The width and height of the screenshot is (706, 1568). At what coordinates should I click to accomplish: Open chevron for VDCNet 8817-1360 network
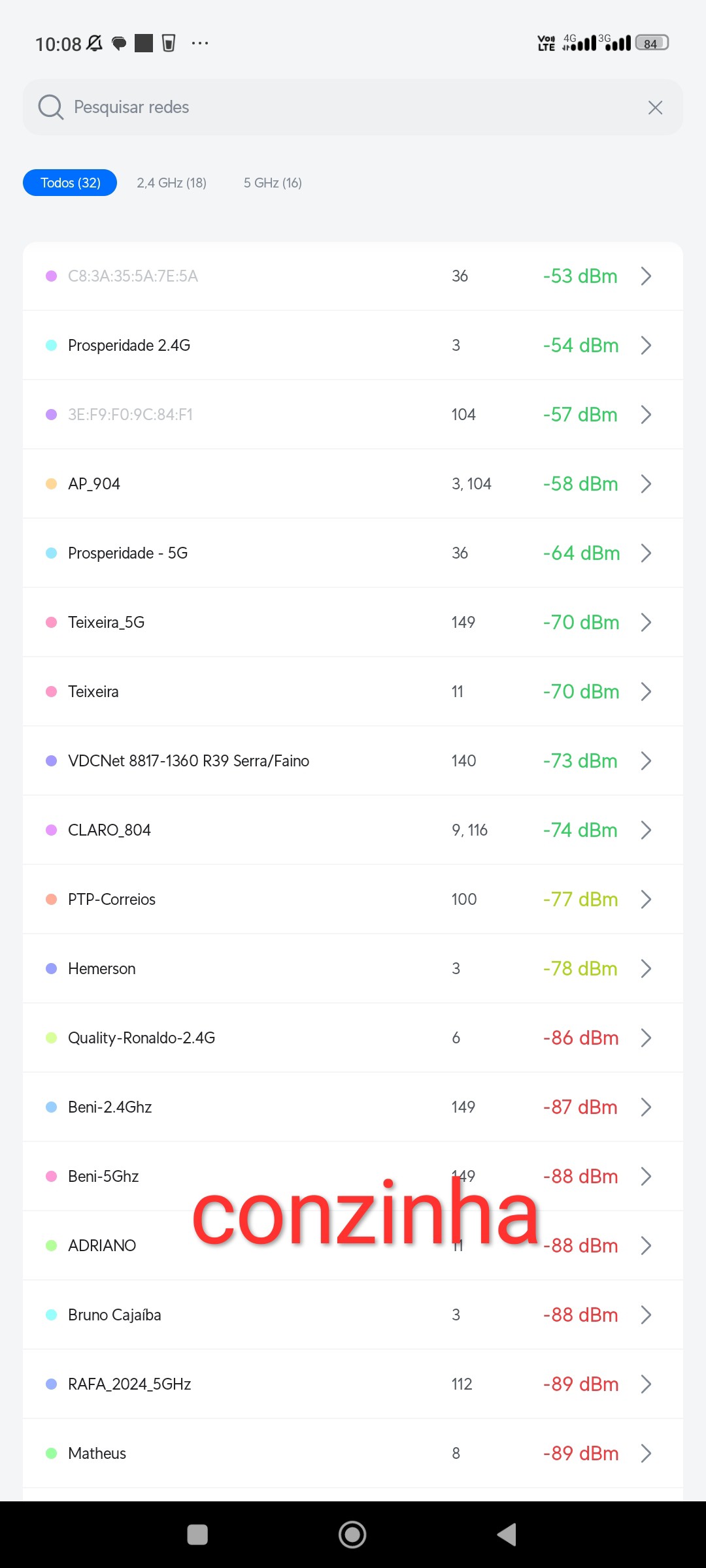coord(646,761)
